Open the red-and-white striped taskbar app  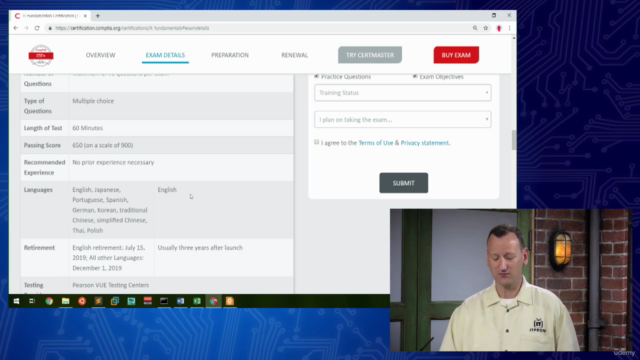[148, 301]
